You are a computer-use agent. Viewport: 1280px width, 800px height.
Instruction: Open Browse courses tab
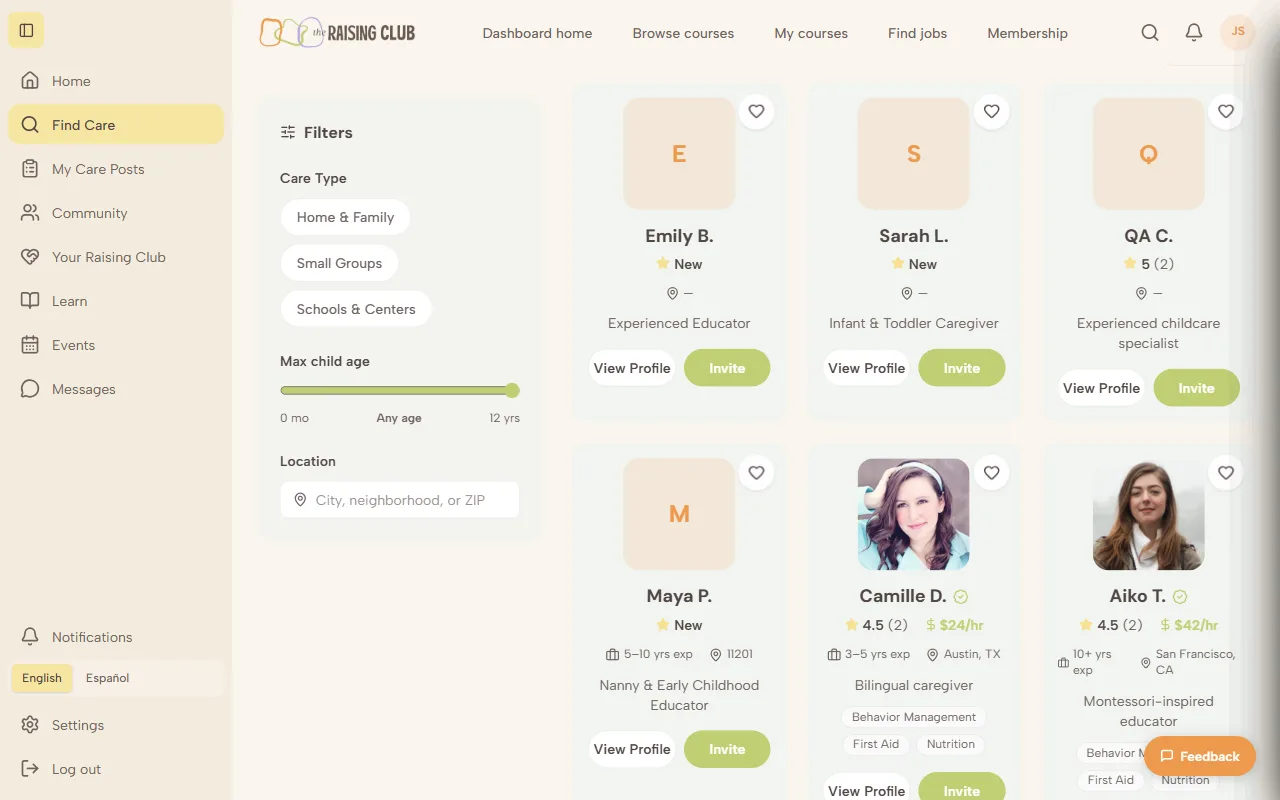pos(683,33)
